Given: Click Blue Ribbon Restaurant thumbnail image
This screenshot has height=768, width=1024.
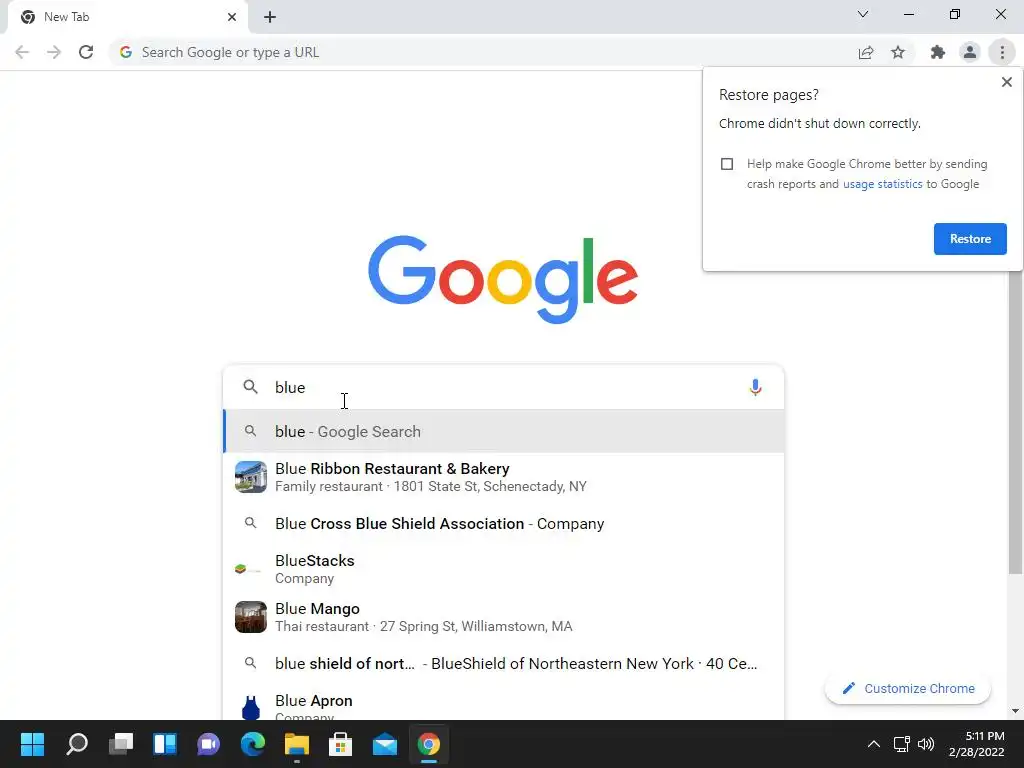Looking at the screenshot, I should 251,477.
